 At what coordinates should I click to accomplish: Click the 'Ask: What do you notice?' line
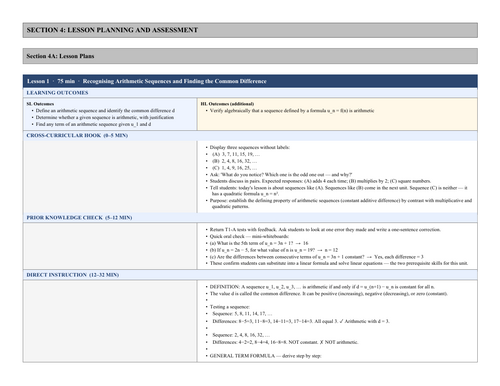tap(280, 174)
